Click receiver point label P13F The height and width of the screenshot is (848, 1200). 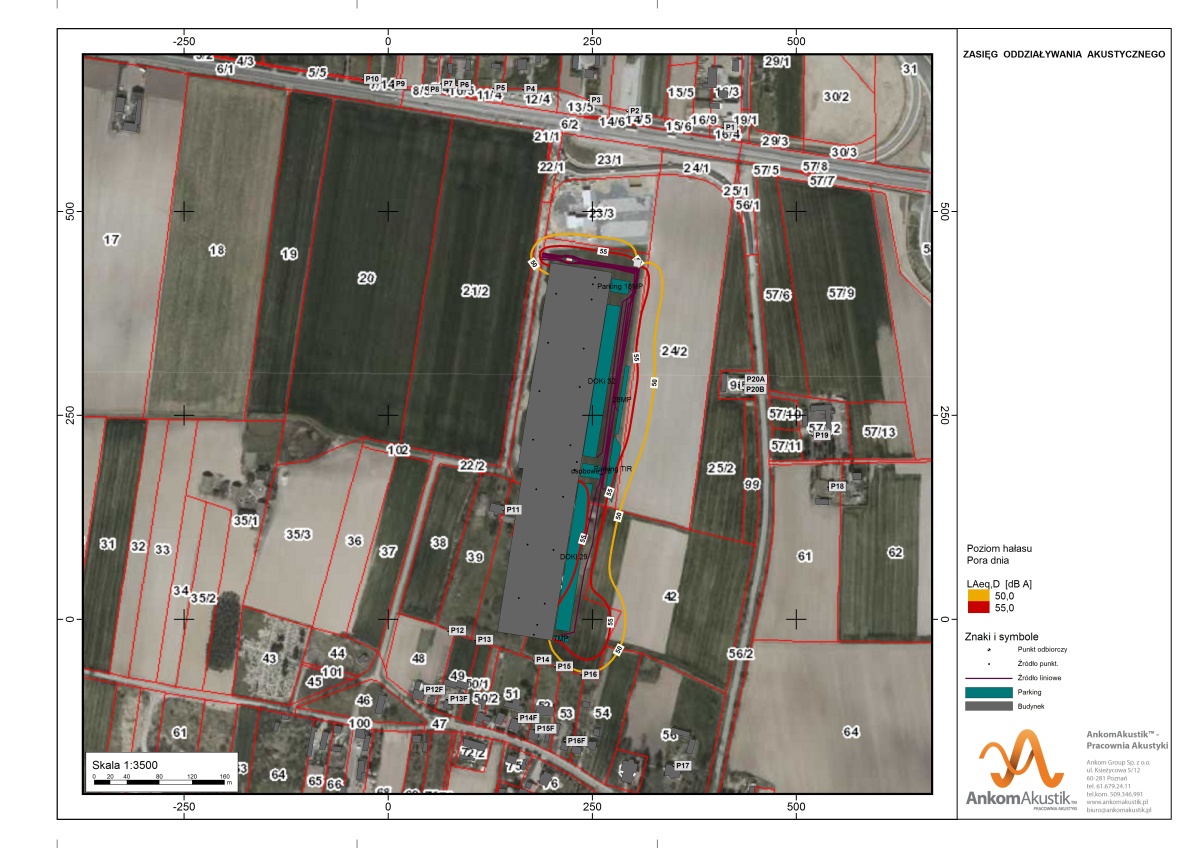[x=458, y=698]
